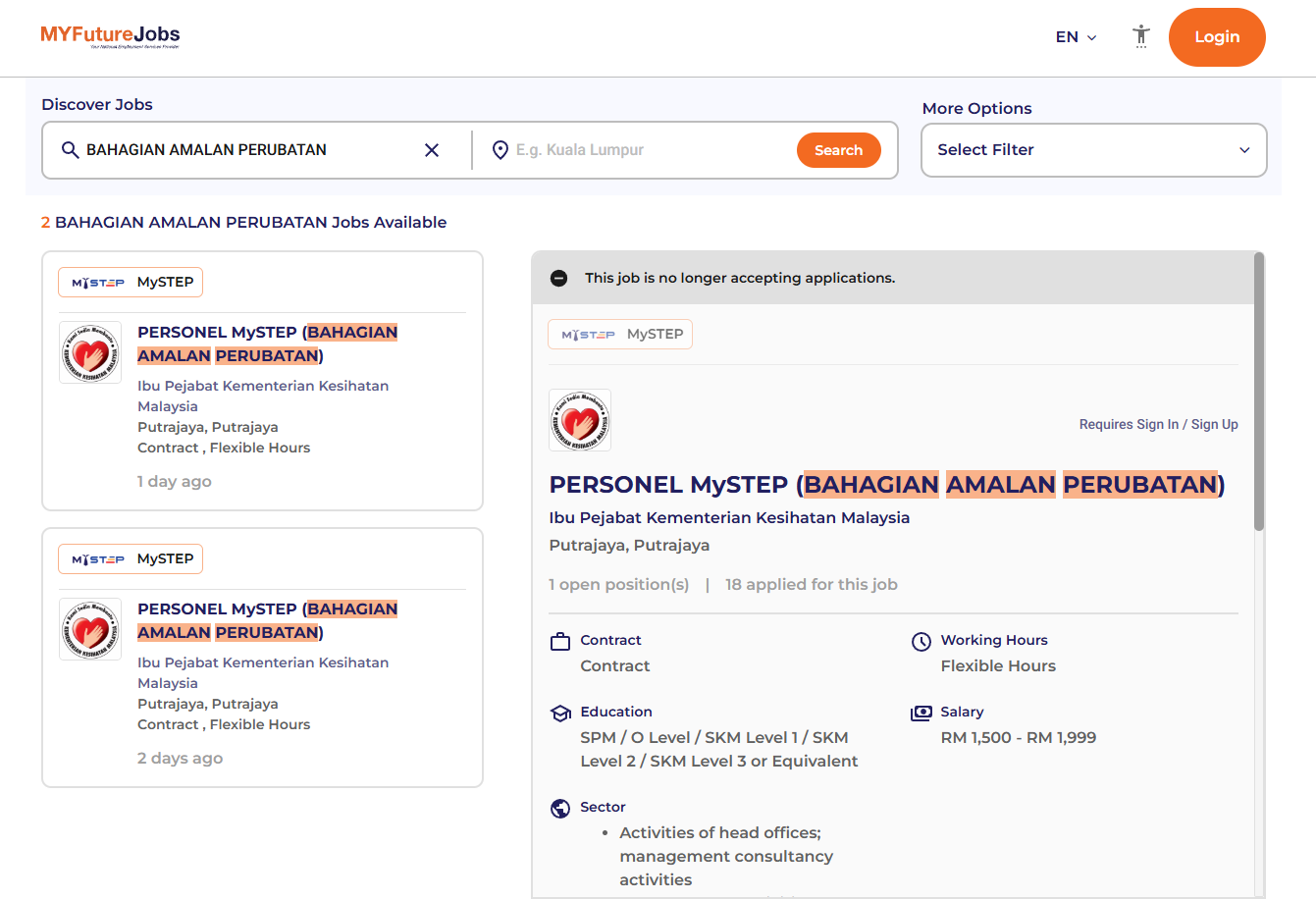Click the '2 days ago' timestamp
This screenshot has width=1316, height=900.
point(181,758)
